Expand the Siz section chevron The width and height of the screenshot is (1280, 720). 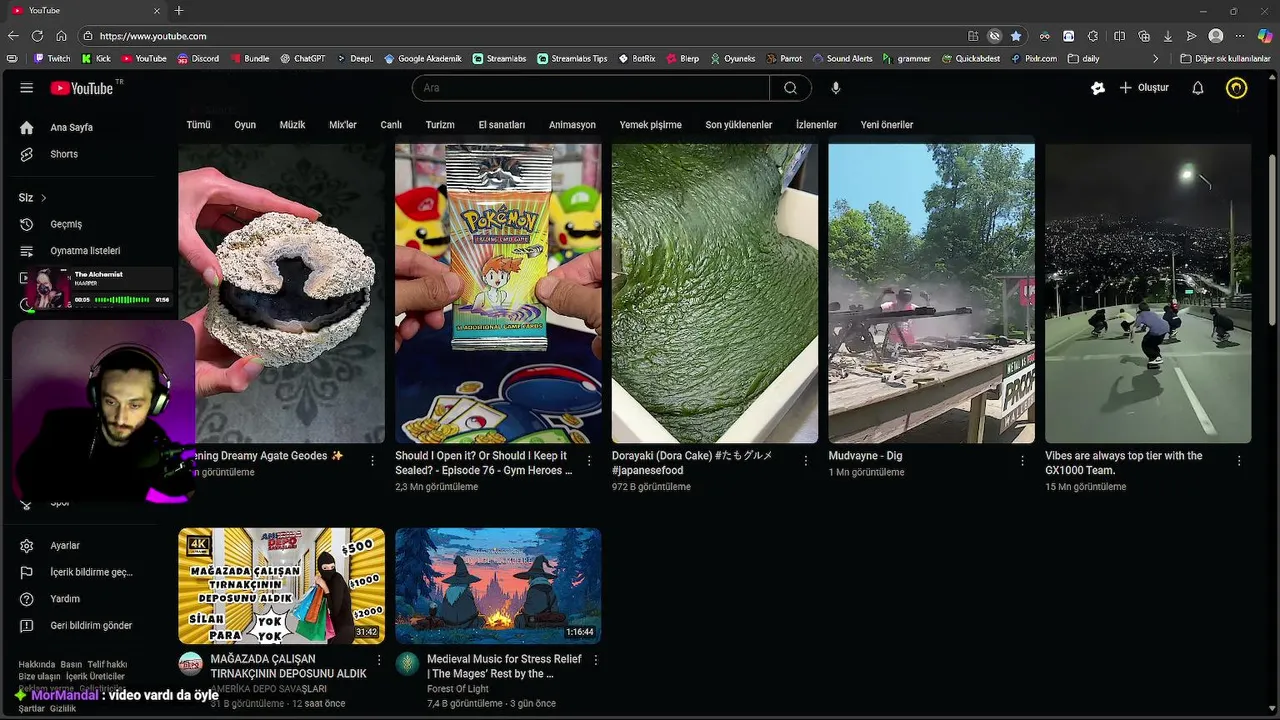[43, 198]
